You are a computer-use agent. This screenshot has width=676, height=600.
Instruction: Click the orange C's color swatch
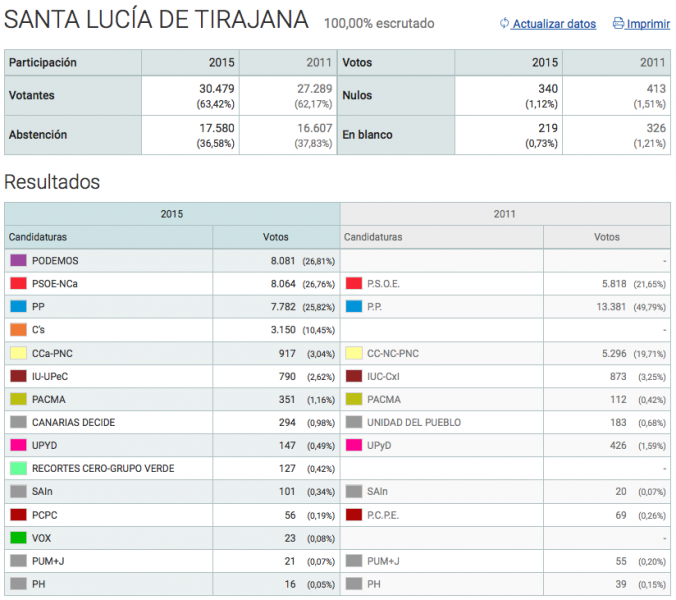(x=19, y=330)
